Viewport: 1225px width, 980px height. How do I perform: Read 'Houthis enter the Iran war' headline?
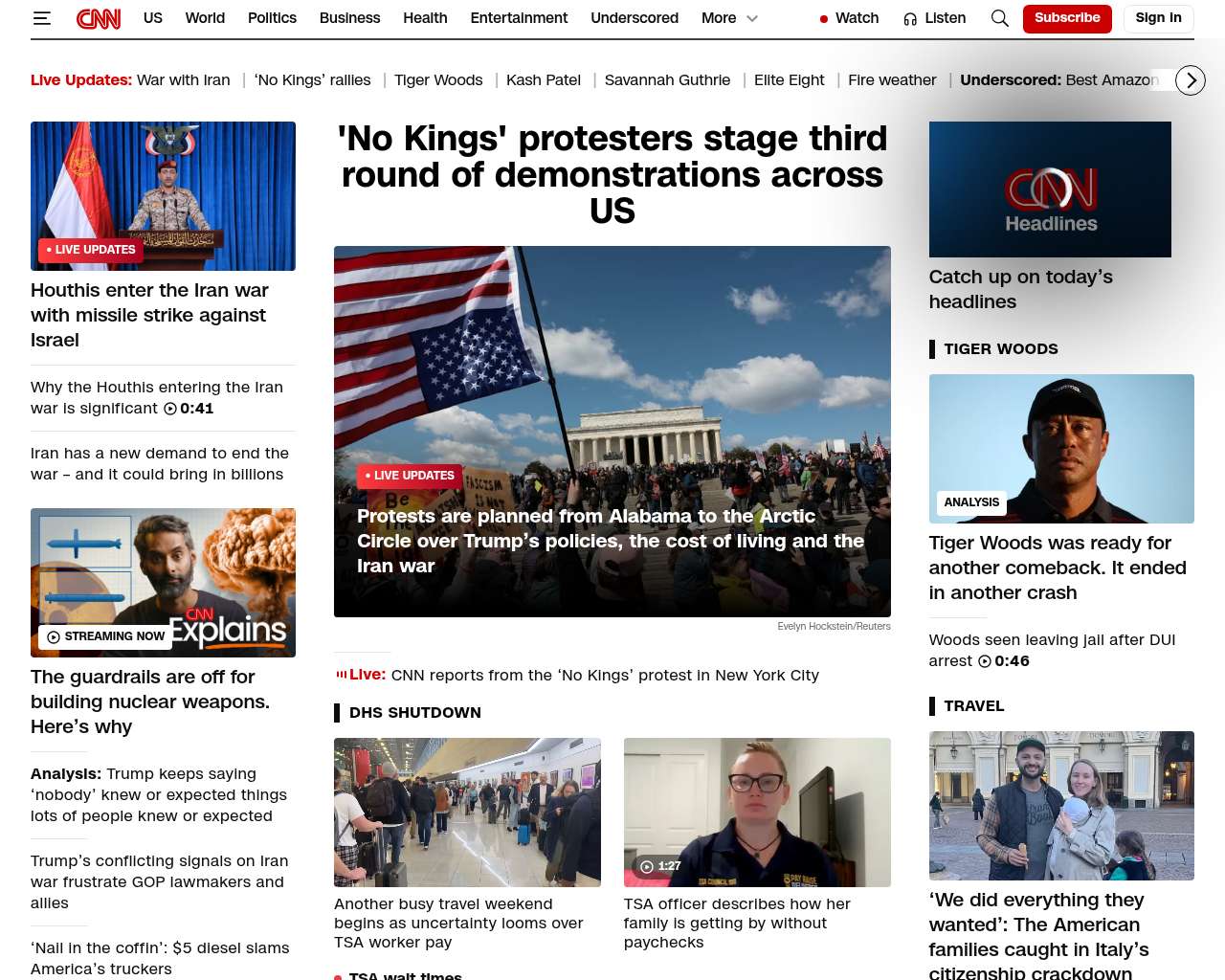click(x=149, y=315)
